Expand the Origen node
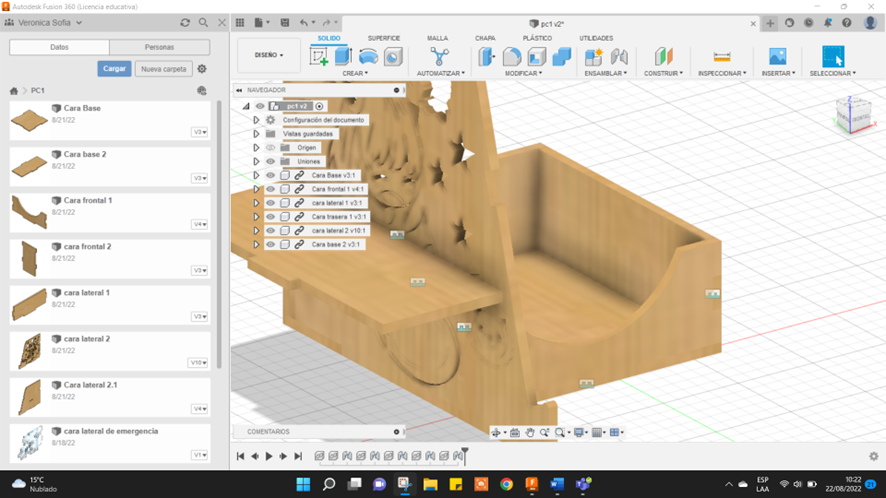This screenshot has height=498, width=886. pos(256,148)
